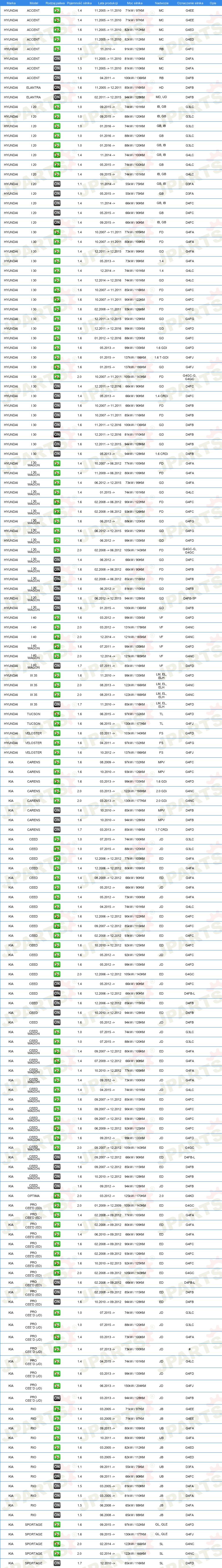Click diesel ON icon in I 30 1.4 CRDi row
Image resolution: width=222 pixels, height=1568 pixels.
tap(57, 396)
